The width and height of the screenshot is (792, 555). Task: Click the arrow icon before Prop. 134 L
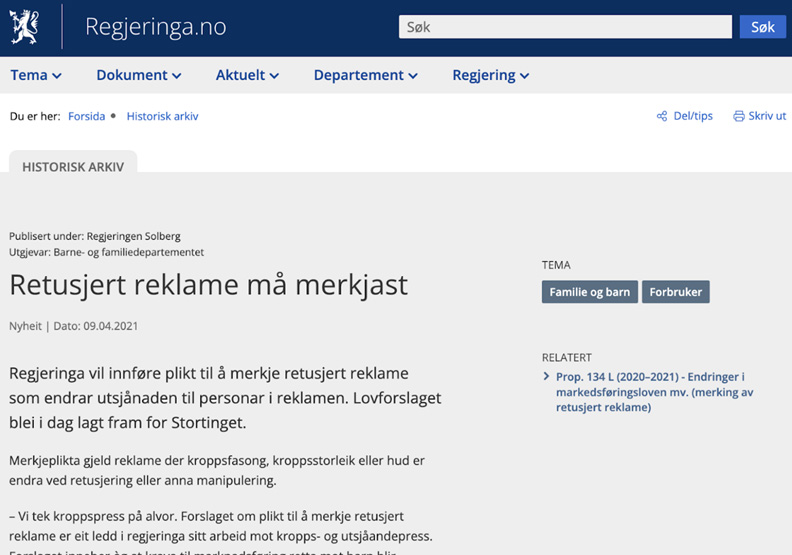coord(546,377)
